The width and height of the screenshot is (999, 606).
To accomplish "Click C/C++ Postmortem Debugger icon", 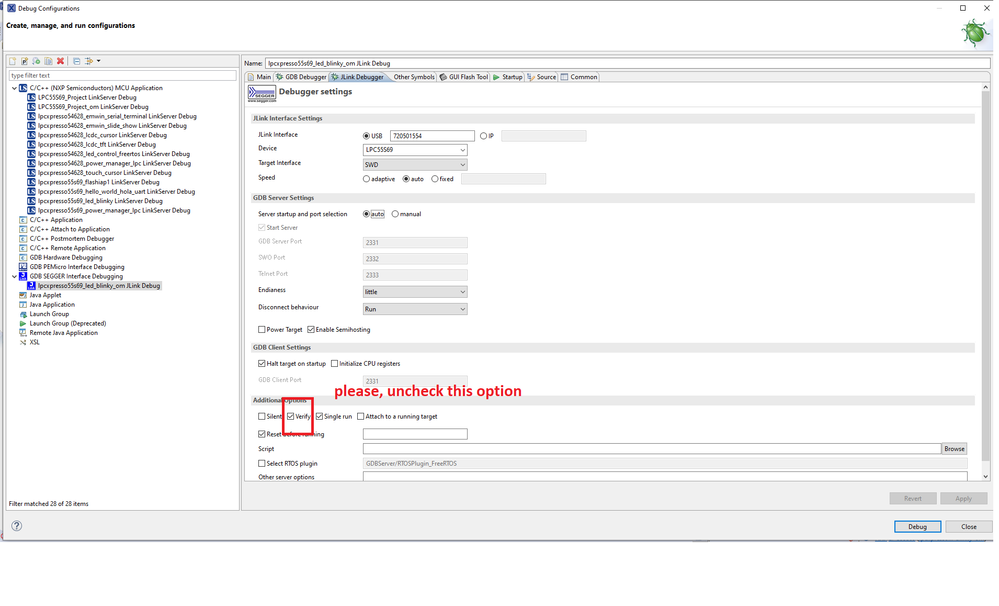I will (x=23, y=239).
